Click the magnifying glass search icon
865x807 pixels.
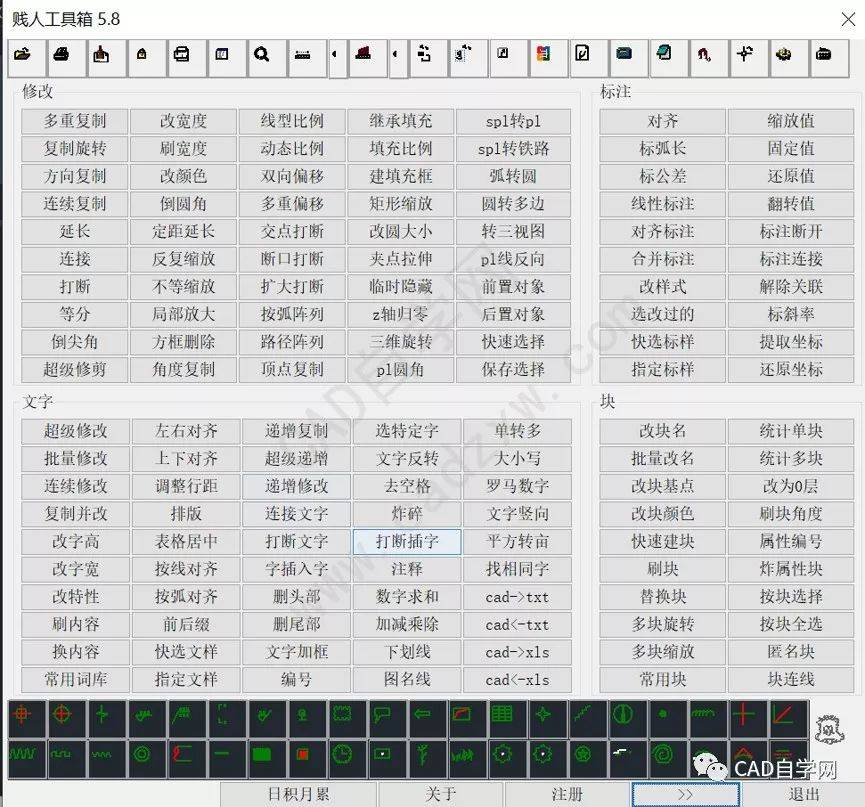[261, 56]
